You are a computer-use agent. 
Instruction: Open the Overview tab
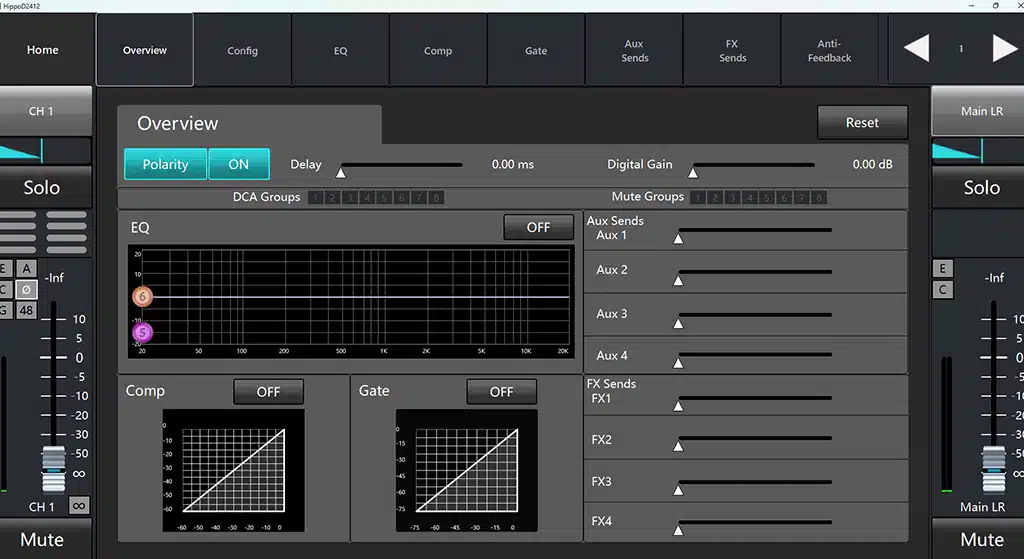(145, 50)
